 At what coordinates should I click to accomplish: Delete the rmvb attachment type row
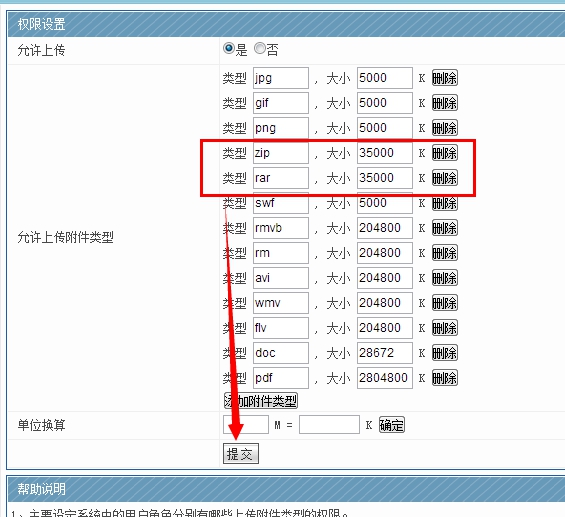point(445,228)
